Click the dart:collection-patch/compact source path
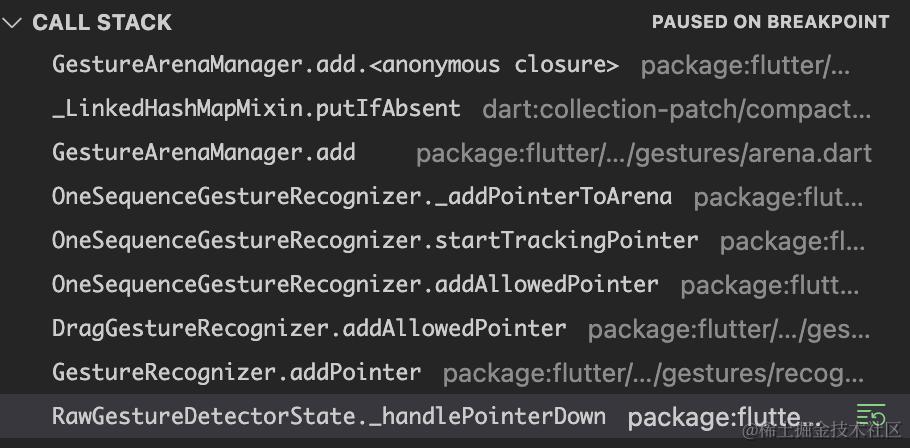The width and height of the screenshot is (910, 448). tap(677, 110)
